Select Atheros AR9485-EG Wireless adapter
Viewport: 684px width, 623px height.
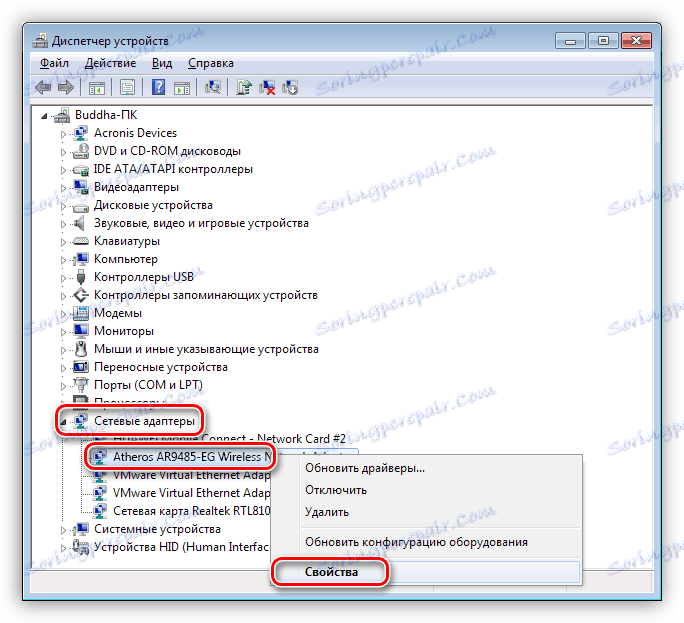(x=192, y=457)
